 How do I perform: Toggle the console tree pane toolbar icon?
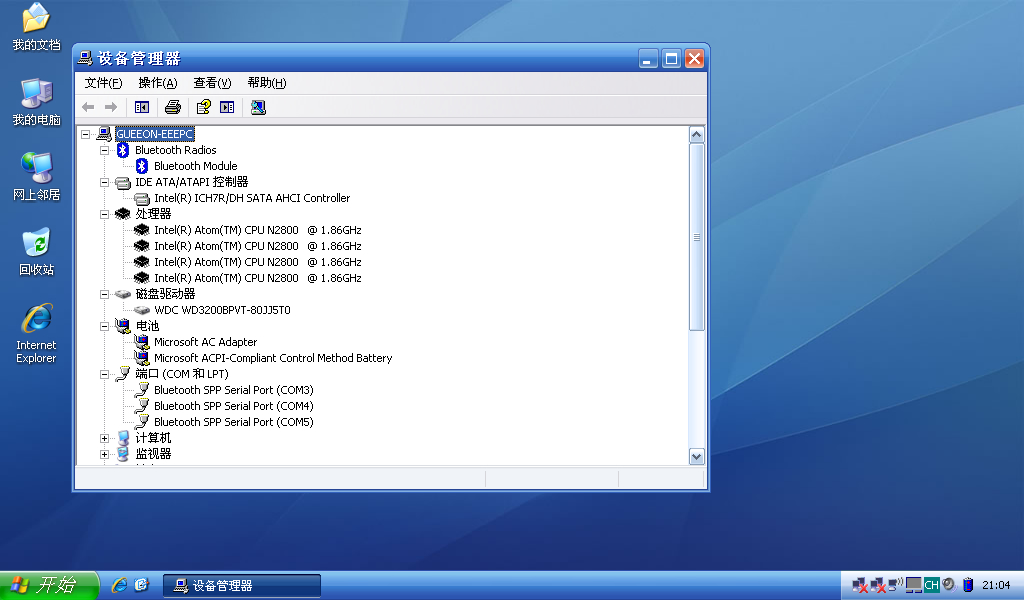[142, 107]
